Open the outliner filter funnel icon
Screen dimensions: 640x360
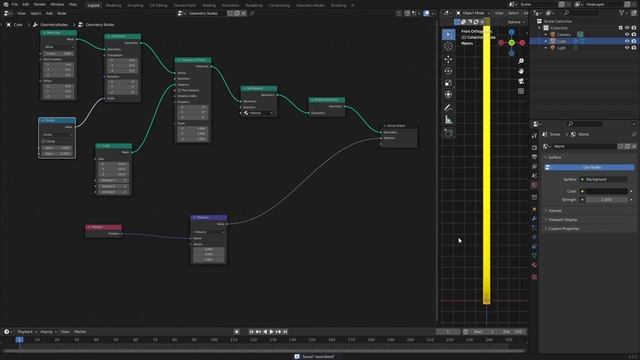(622, 13)
